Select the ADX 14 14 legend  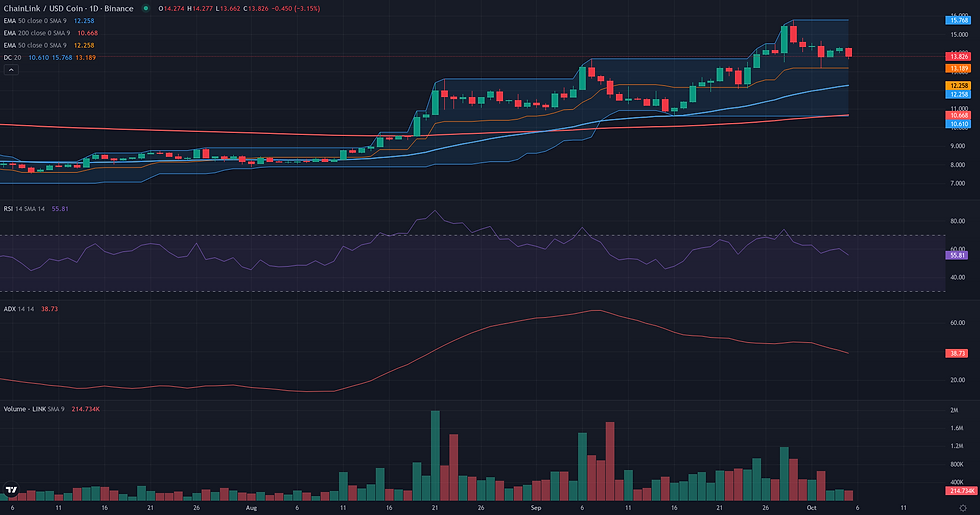pyautogui.click(x=31, y=309)
